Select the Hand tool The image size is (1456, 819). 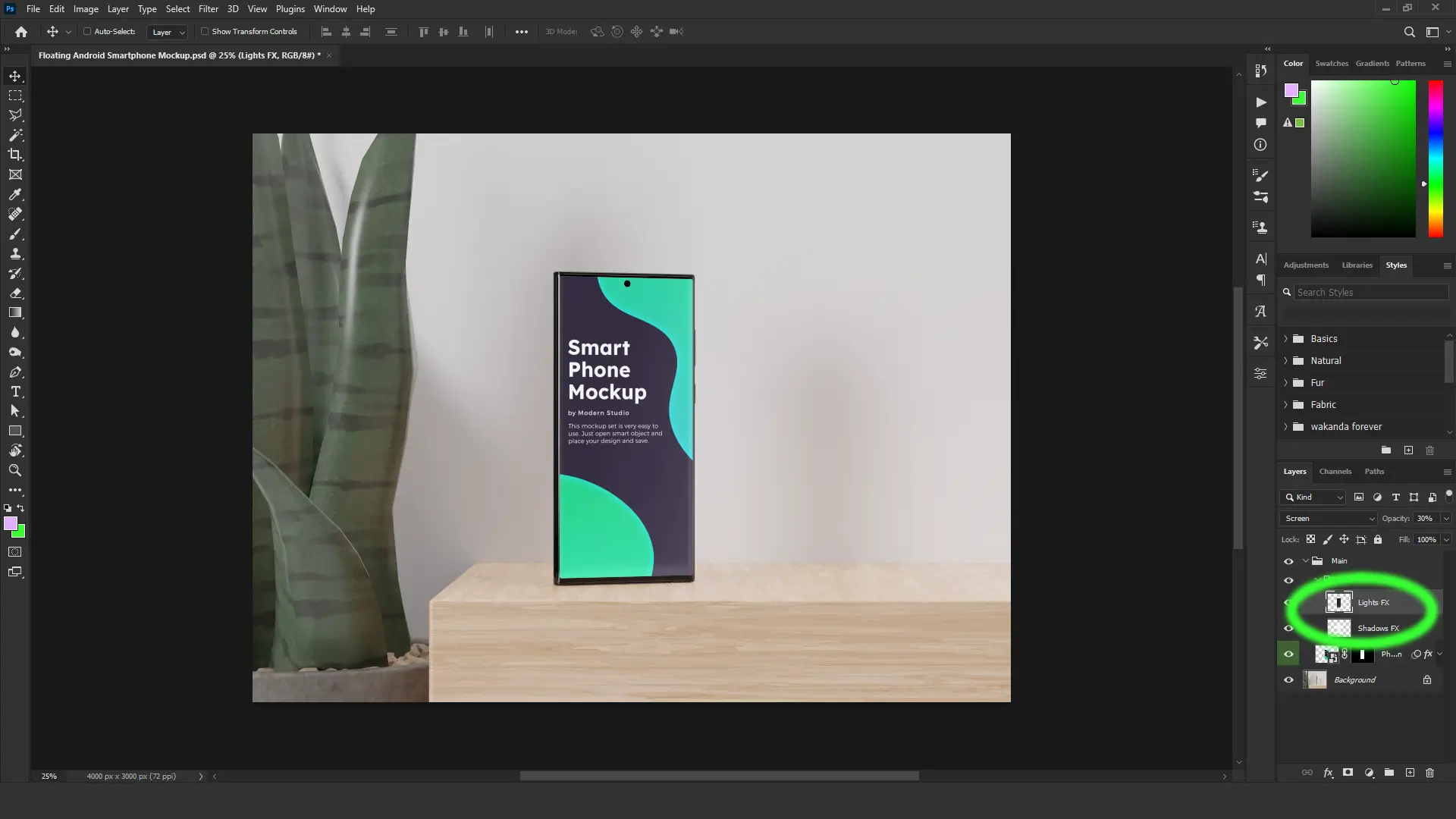point(15,450)
